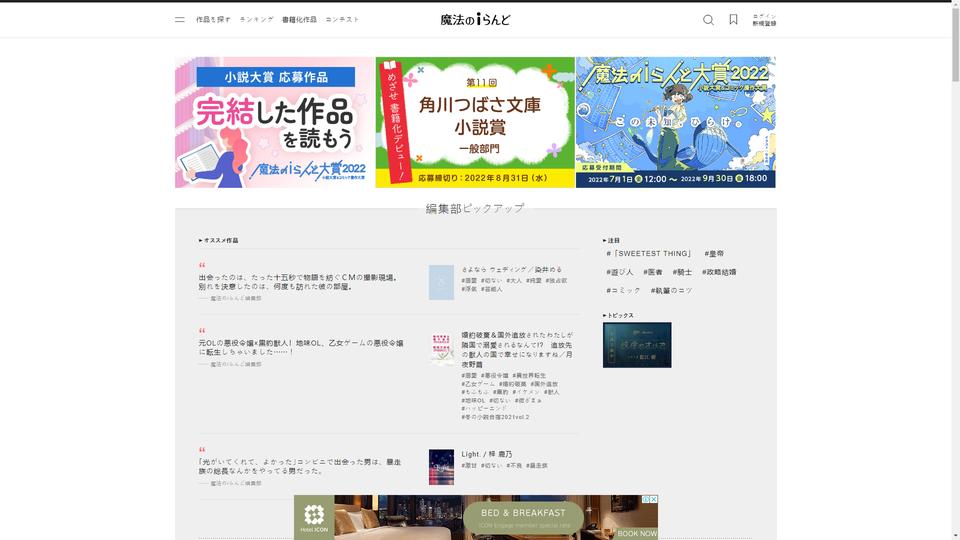
Task: Click the 魔法のiらんど site logo
Action: (x=475, y=20)
